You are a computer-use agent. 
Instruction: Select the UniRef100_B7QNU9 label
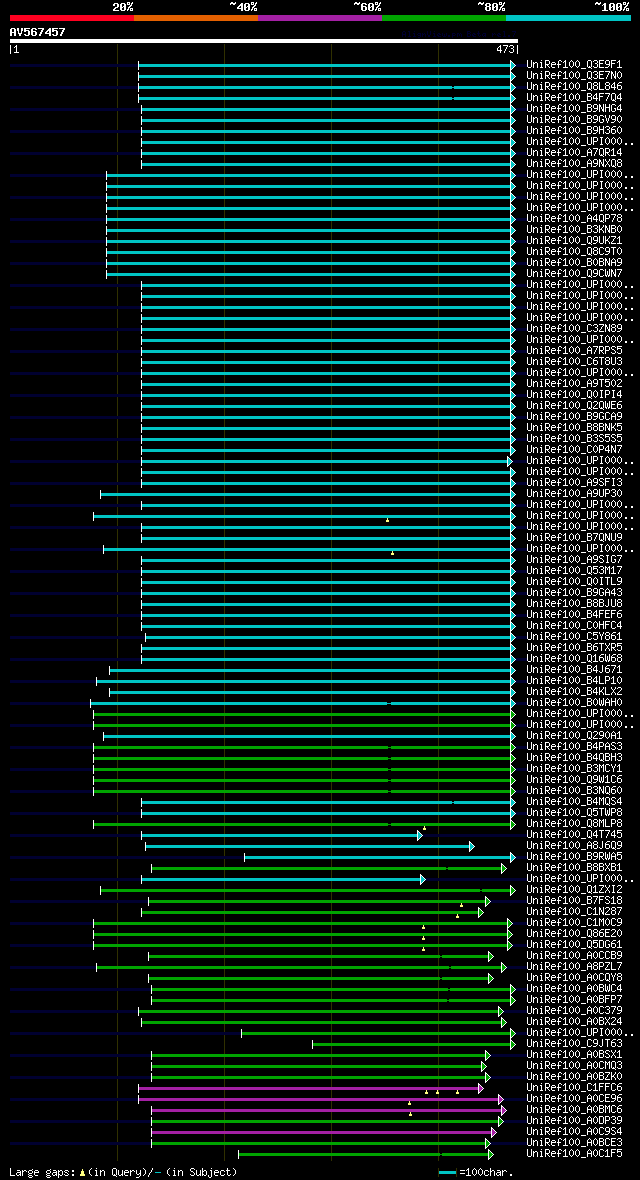click(574, 538)
